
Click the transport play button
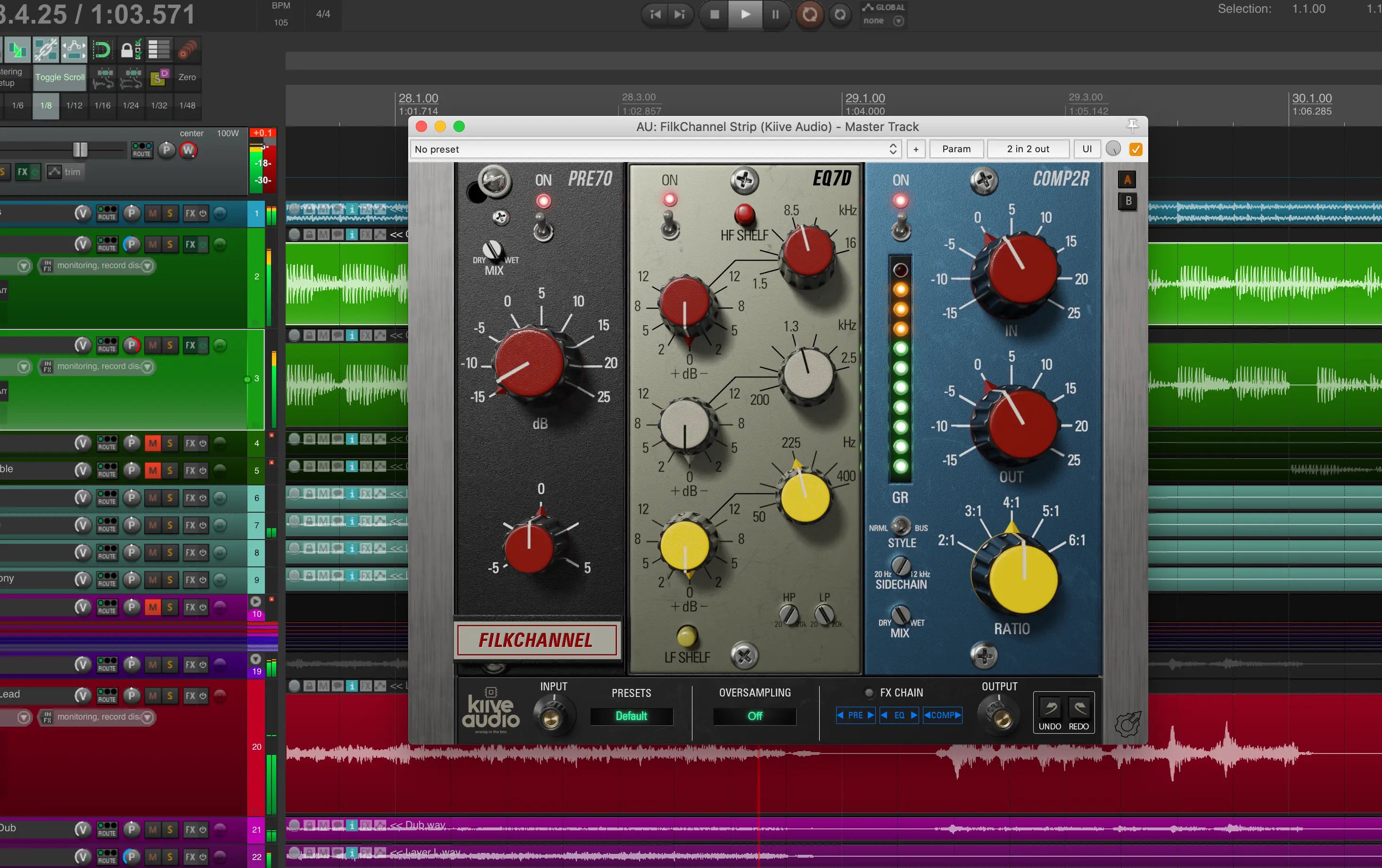(x=745, y=14)
